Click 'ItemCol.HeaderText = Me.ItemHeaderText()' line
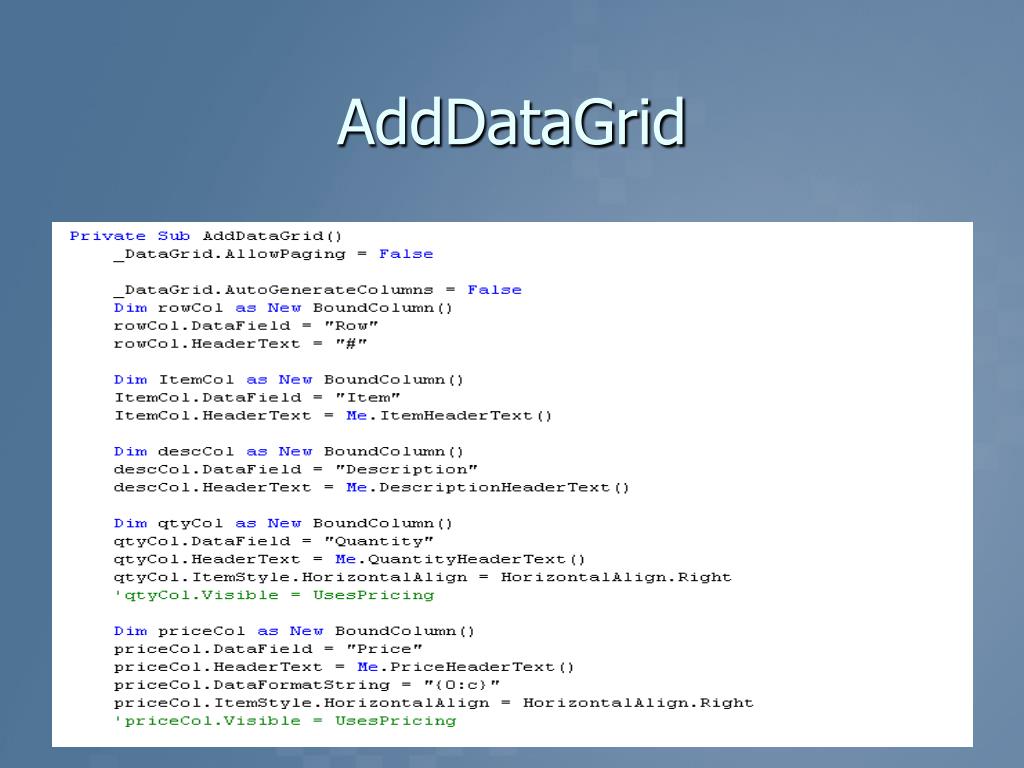1024x768 pixels. point(333,415)
